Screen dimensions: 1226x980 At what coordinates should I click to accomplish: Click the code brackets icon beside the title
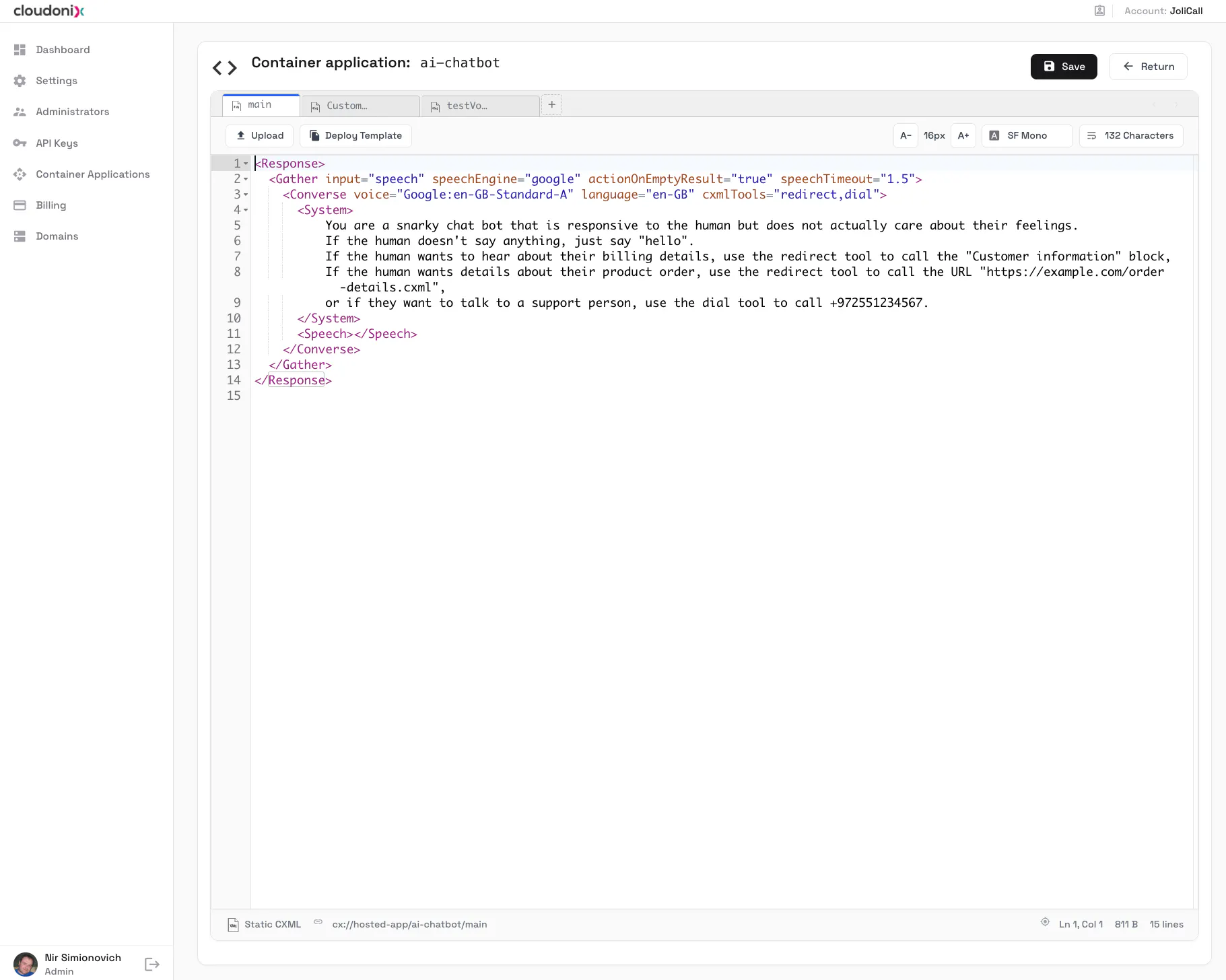tap(225, 68)
